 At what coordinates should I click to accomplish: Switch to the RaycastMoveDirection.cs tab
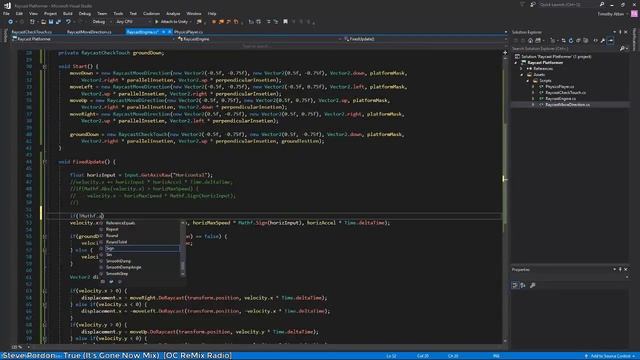[89, 32]
